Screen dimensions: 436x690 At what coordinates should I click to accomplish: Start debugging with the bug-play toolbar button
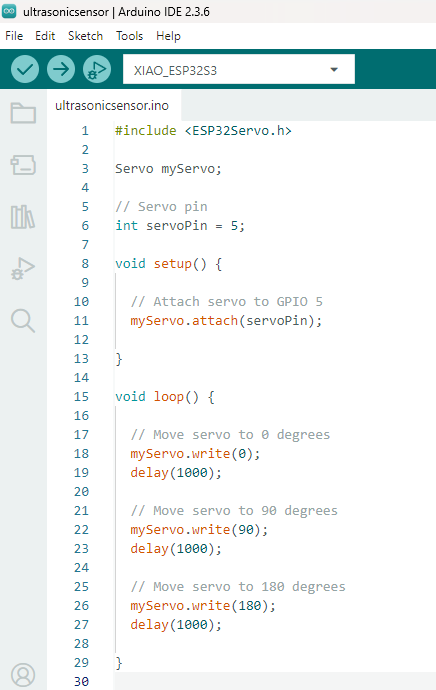(x=97, y=69)
